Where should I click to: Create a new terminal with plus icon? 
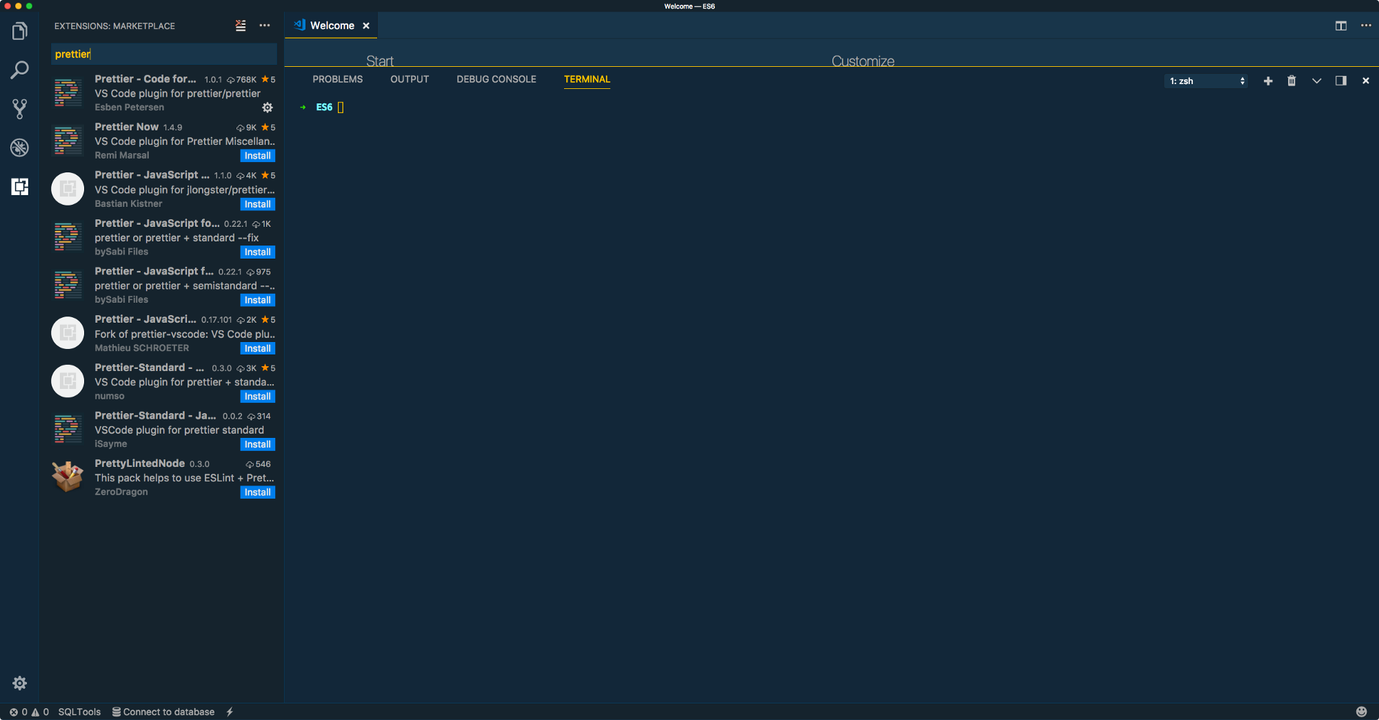coord(1268,81)
